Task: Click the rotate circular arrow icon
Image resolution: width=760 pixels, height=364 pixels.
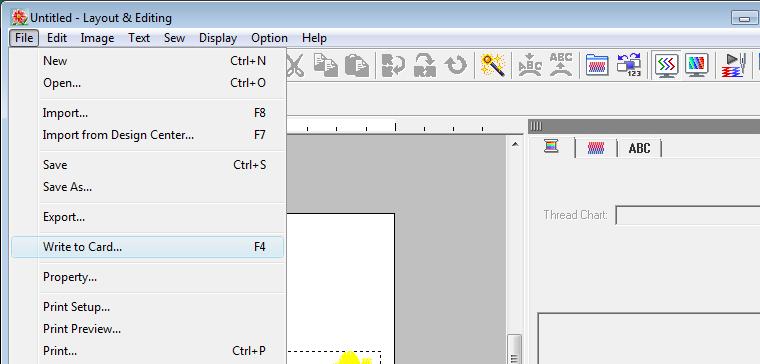Action: [x=456, y=65]
